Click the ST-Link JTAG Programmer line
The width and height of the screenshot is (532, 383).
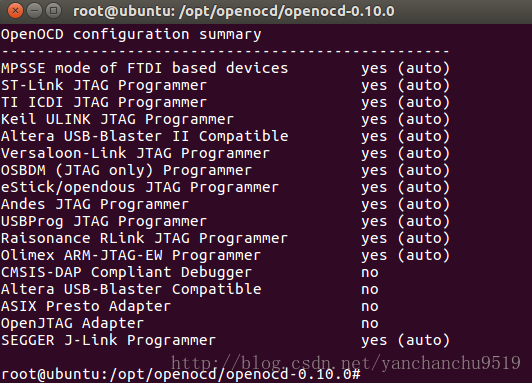[226, 85]
